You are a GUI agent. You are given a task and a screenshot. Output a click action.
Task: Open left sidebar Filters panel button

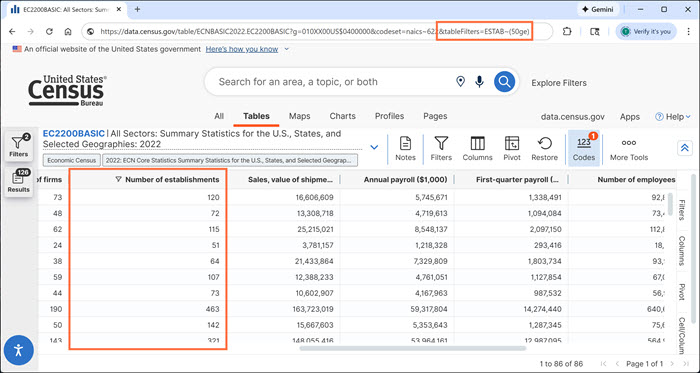pyautogui.click(x=18, y=146)
